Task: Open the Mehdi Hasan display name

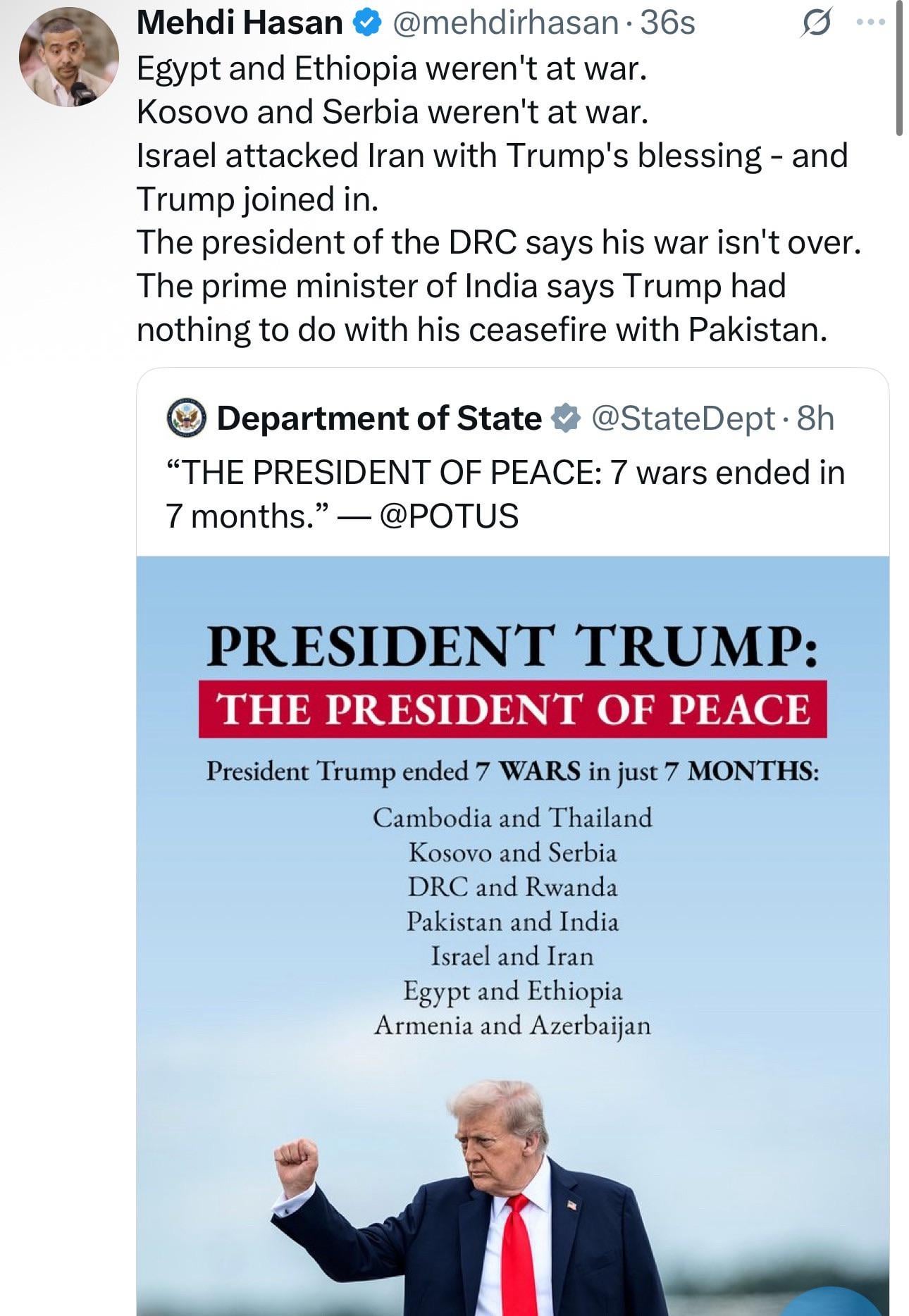Action: [x=240, y=23]
